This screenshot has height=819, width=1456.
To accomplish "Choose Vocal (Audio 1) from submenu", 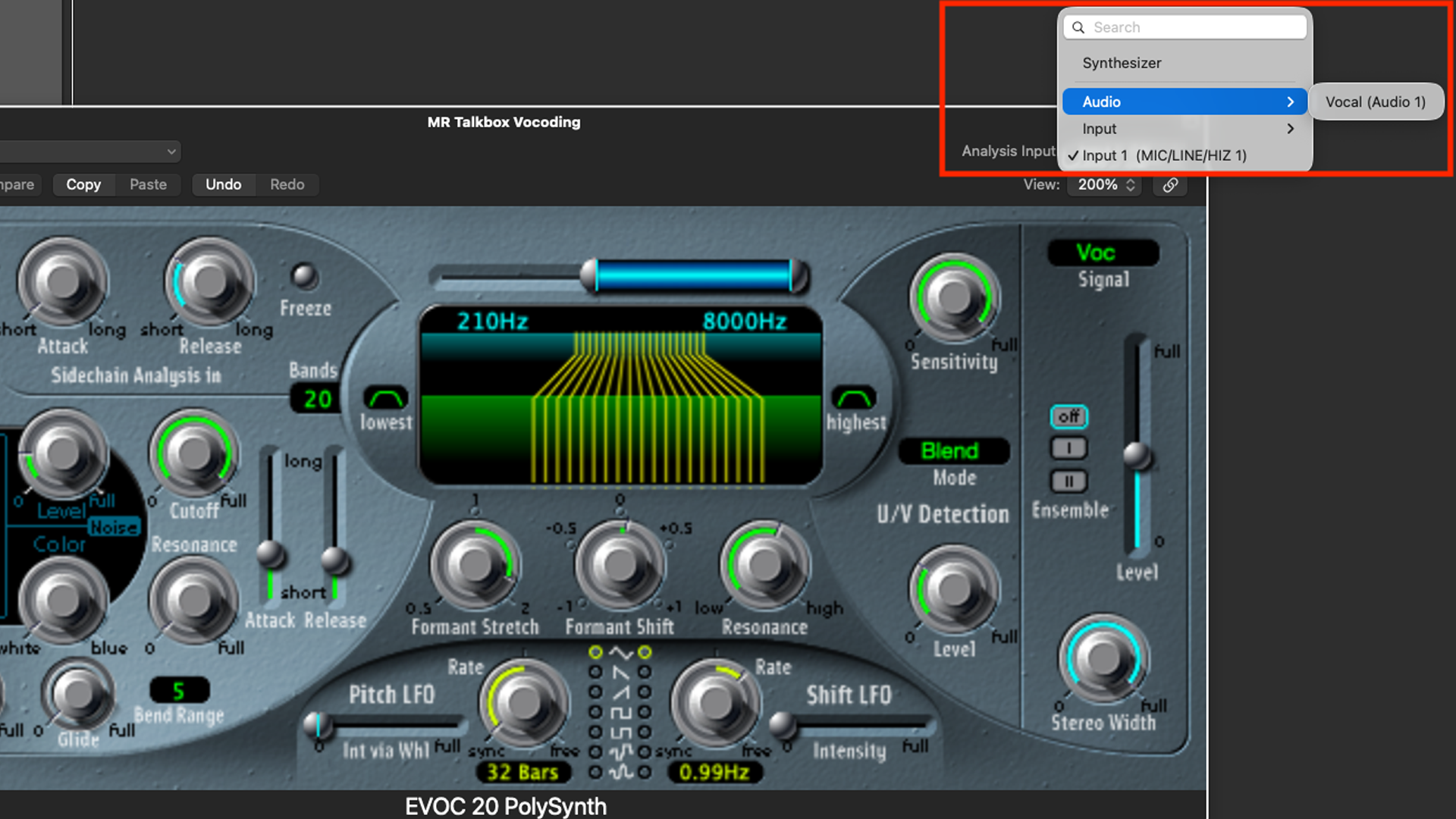I will coord(1376,102).
